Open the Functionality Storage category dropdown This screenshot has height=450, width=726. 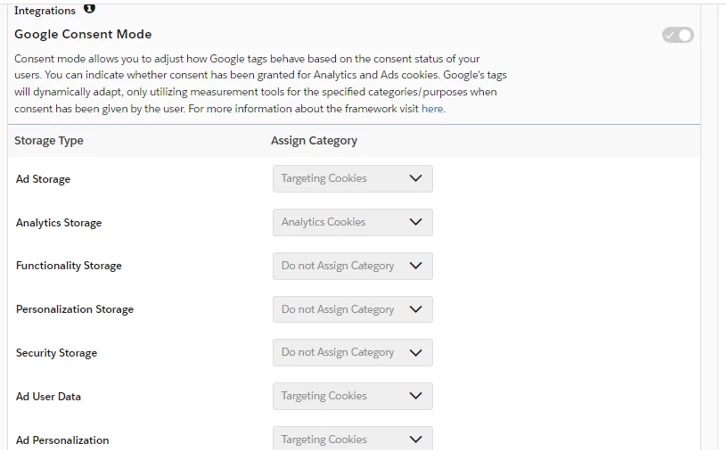[x=352, y=266]
